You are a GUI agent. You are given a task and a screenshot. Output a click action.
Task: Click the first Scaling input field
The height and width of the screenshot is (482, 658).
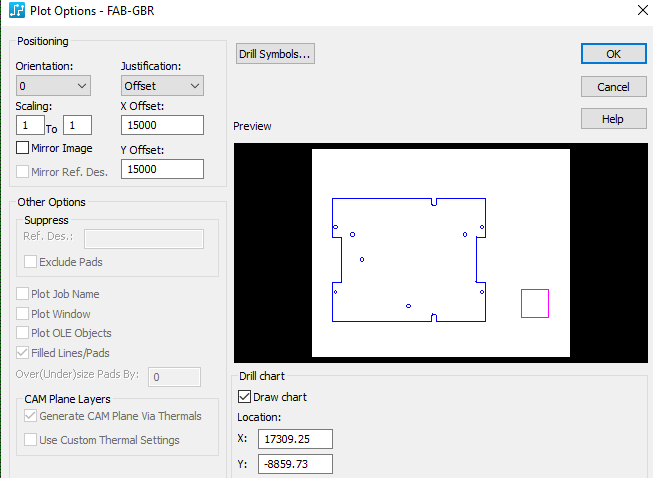pyautogui.click(x=30, y=125)
